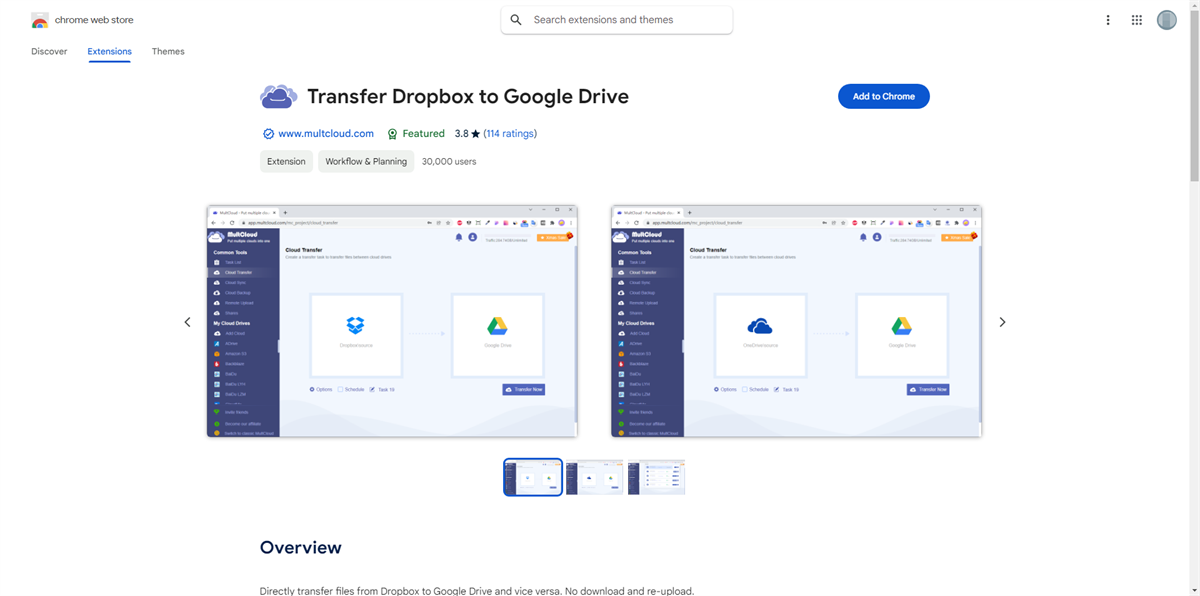This screenshot has width=1200, height=596.
Task: Click the Workflow & Planning chip
Action: click(x=366, y=161)
